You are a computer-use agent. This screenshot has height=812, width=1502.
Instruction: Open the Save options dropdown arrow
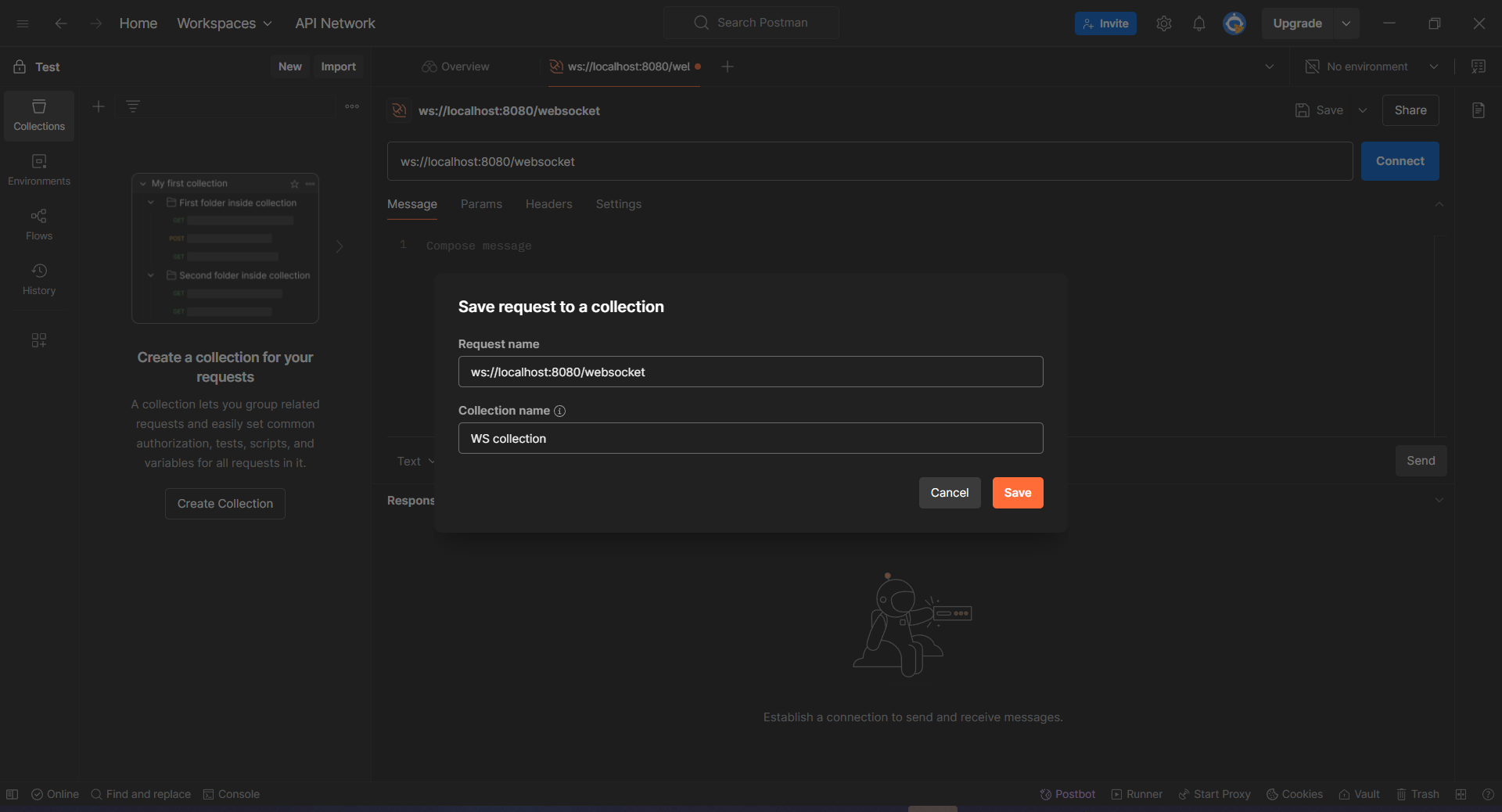tap(1363, 110)
